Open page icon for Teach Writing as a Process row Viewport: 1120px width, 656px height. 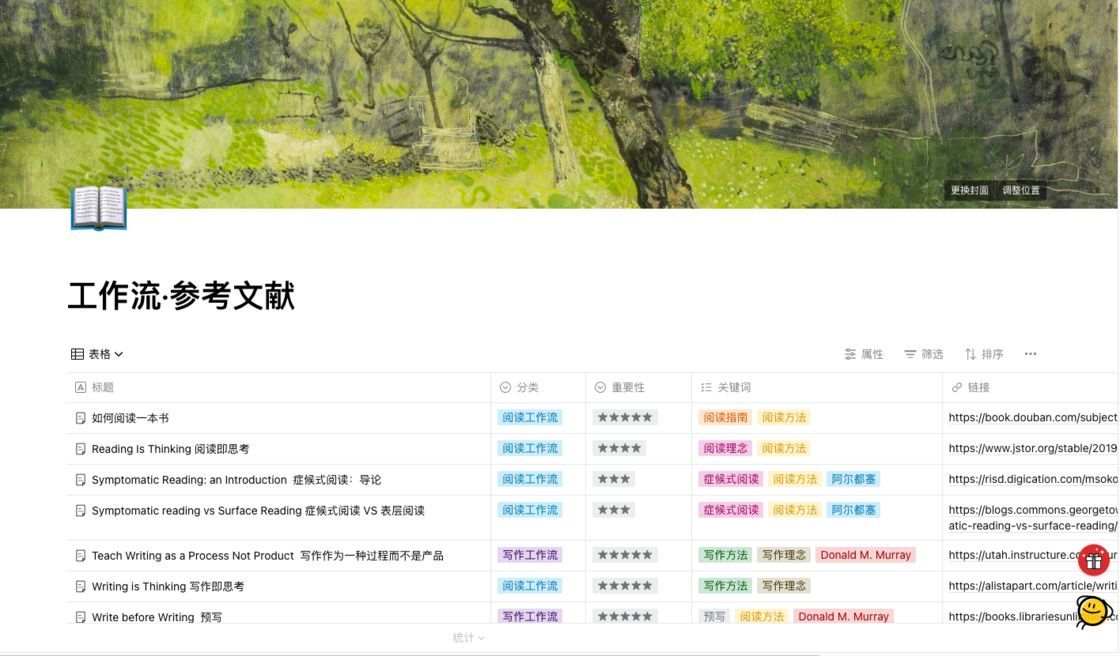(81, 555)
